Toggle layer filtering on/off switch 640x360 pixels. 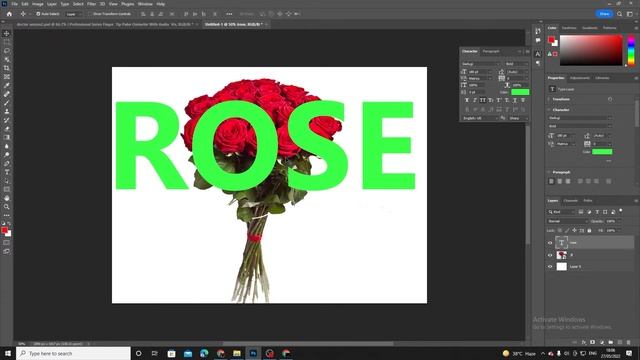pyautogui.click(x=621, y=211)
